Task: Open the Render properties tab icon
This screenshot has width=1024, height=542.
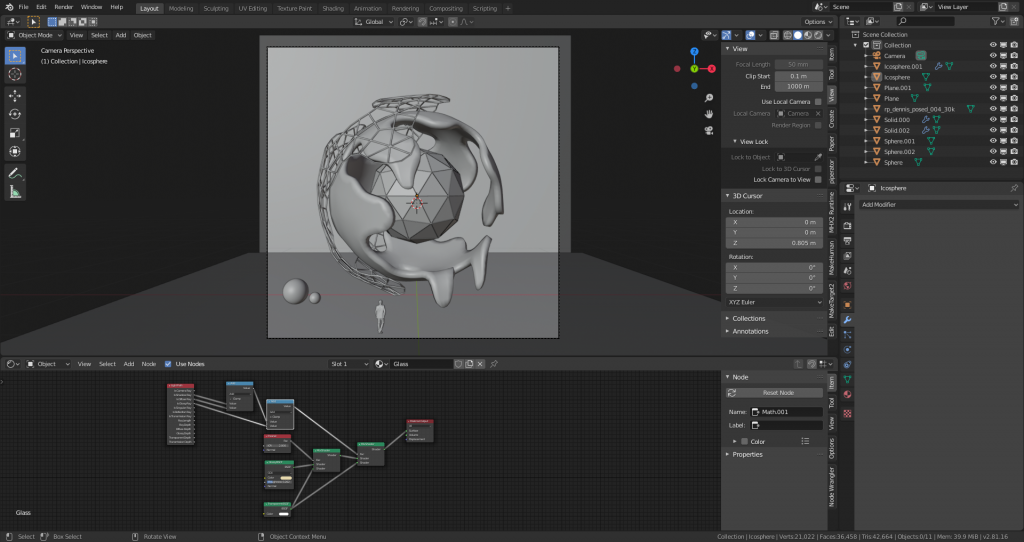Action: (x=847, y=225)
